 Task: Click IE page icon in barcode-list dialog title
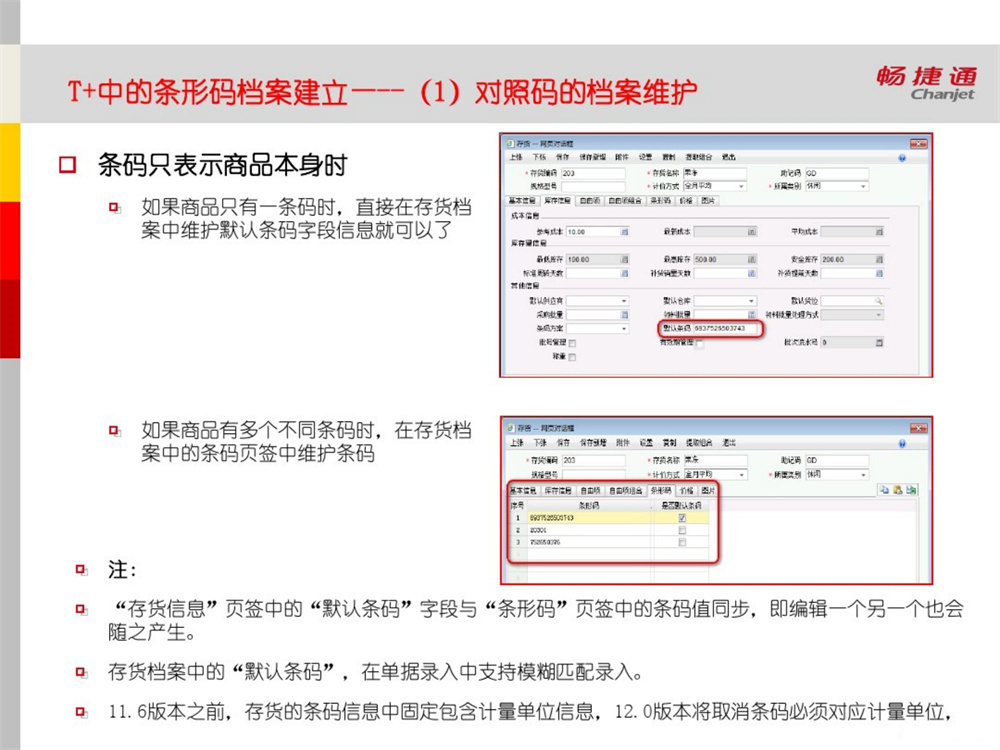510,428
